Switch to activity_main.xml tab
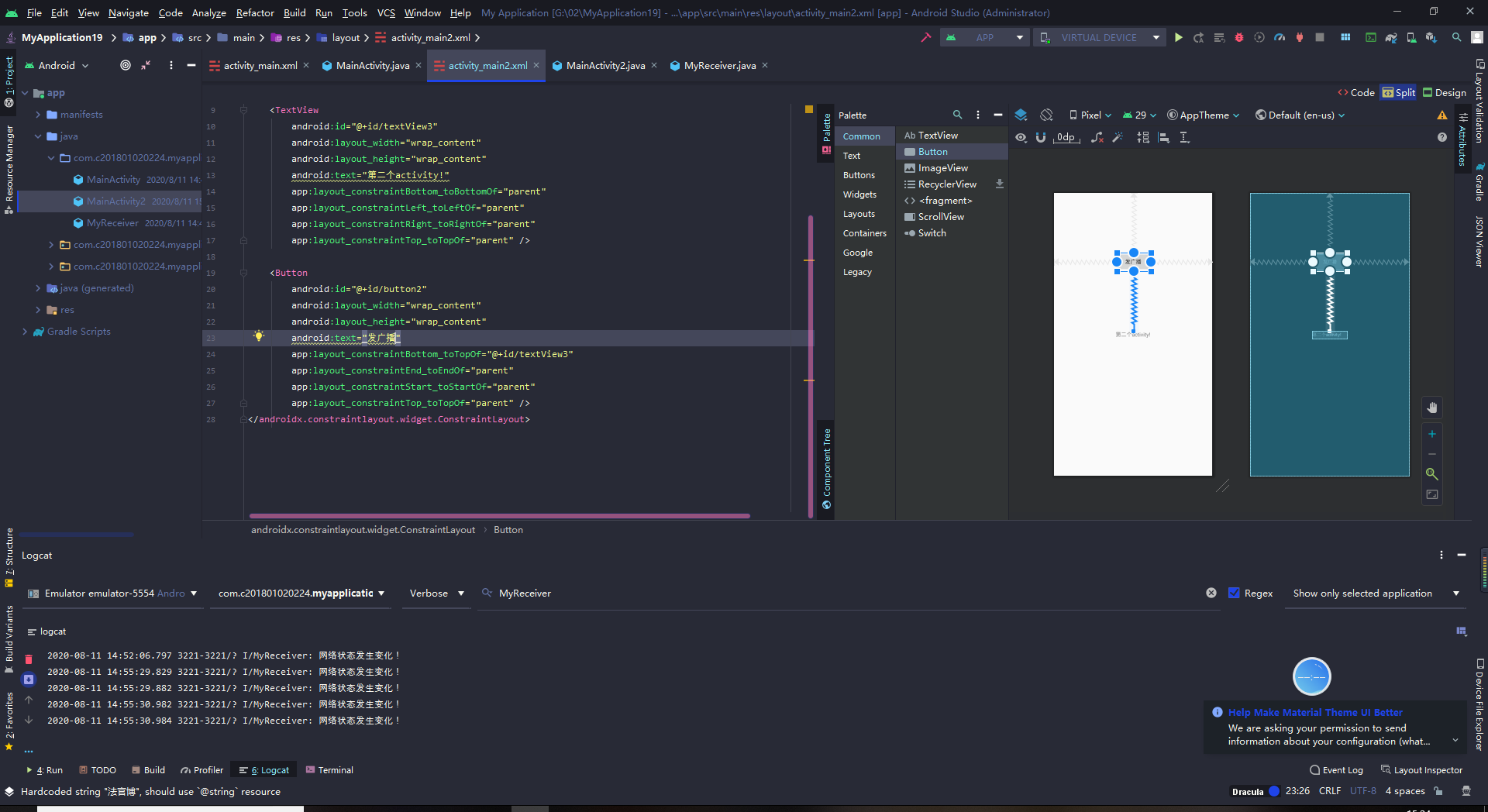Screen dimensions: 1488x812 [260, 65]
